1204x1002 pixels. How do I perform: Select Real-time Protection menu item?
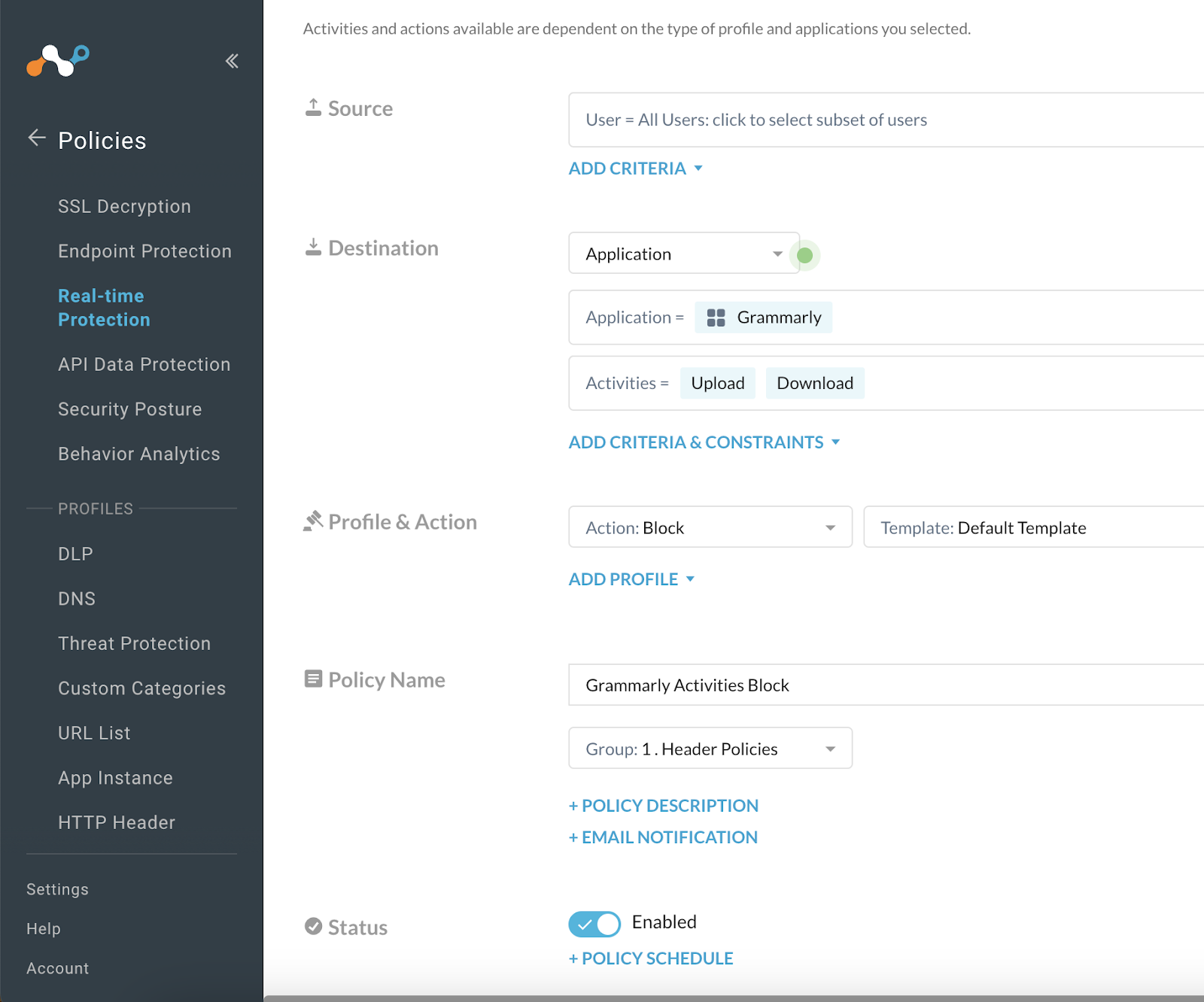pyautogui.click(x=105, y=308)
